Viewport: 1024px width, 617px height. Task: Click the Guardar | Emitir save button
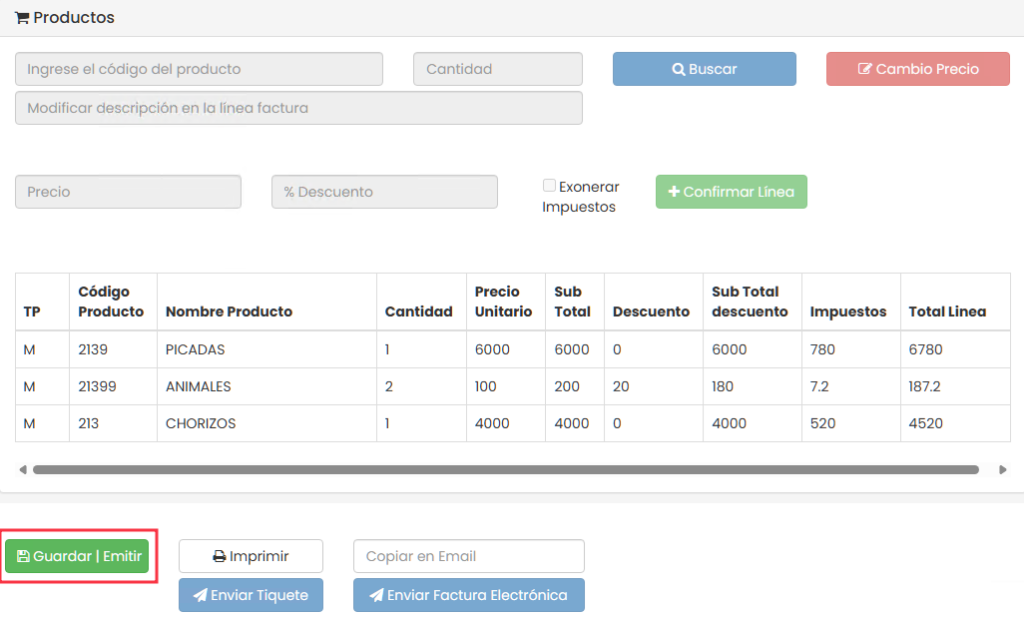tap(77, 556)
